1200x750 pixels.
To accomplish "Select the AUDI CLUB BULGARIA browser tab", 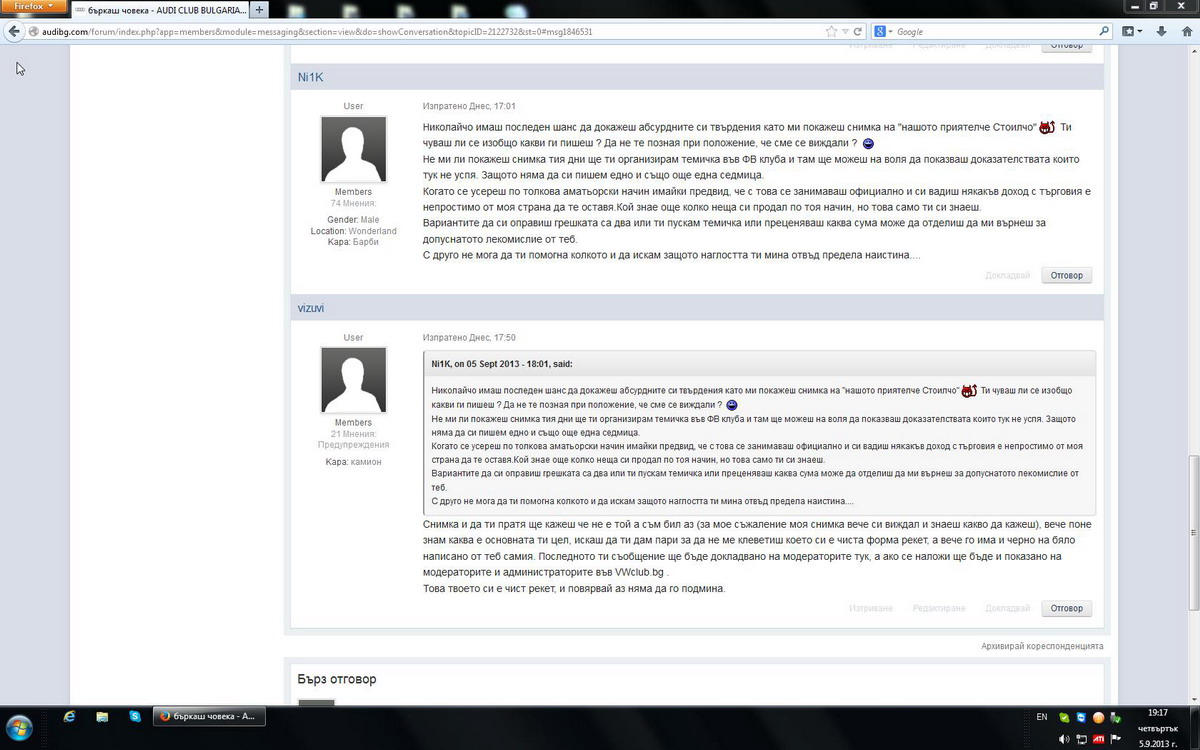I will [160, 9].
